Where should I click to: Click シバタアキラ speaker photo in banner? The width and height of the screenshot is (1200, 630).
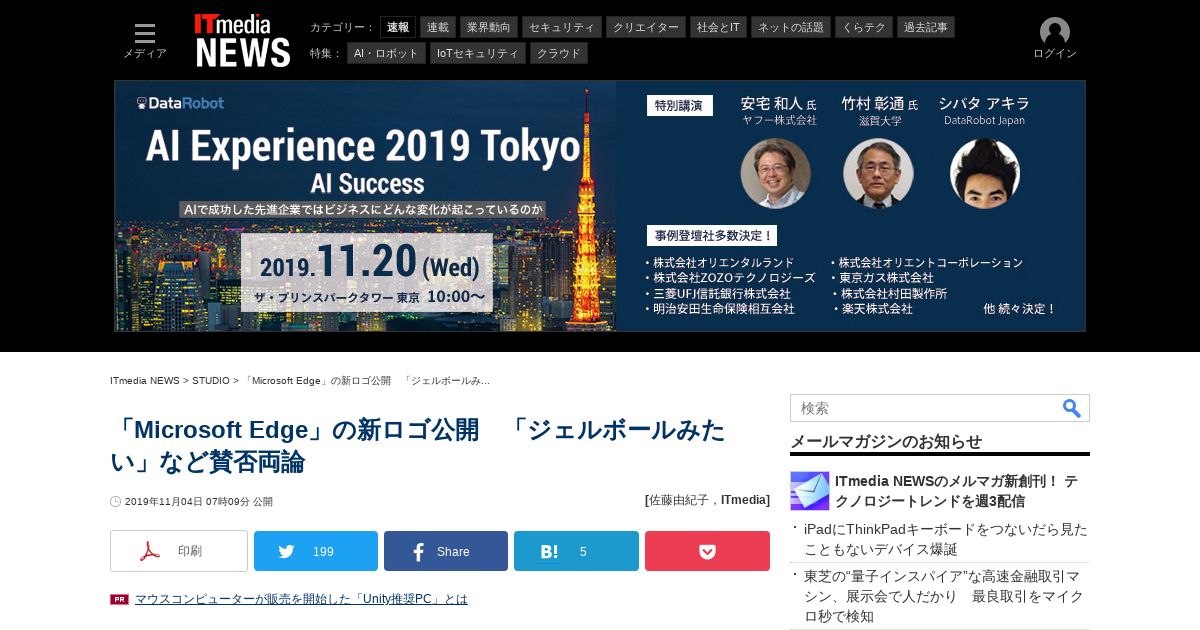(984, 173)
